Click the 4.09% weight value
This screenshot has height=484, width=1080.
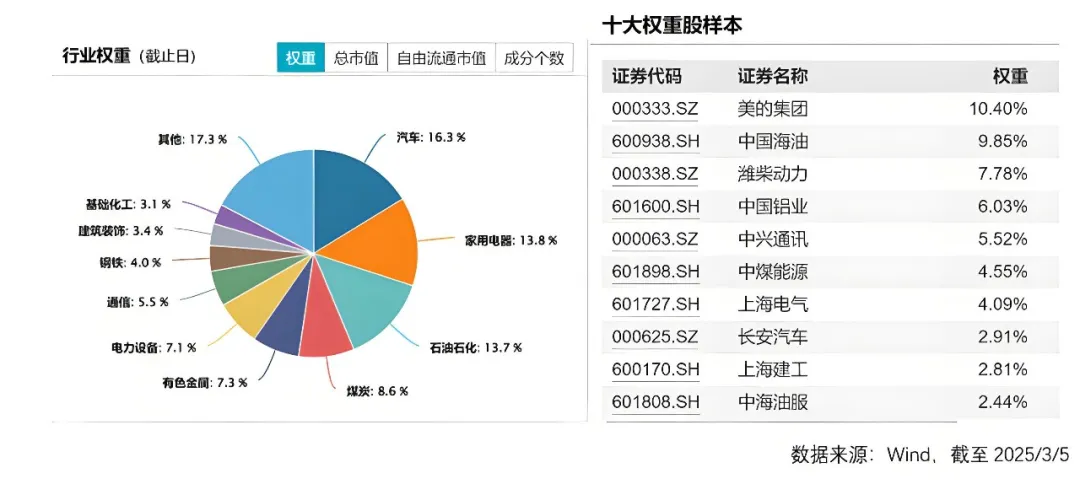[1003, 304]
